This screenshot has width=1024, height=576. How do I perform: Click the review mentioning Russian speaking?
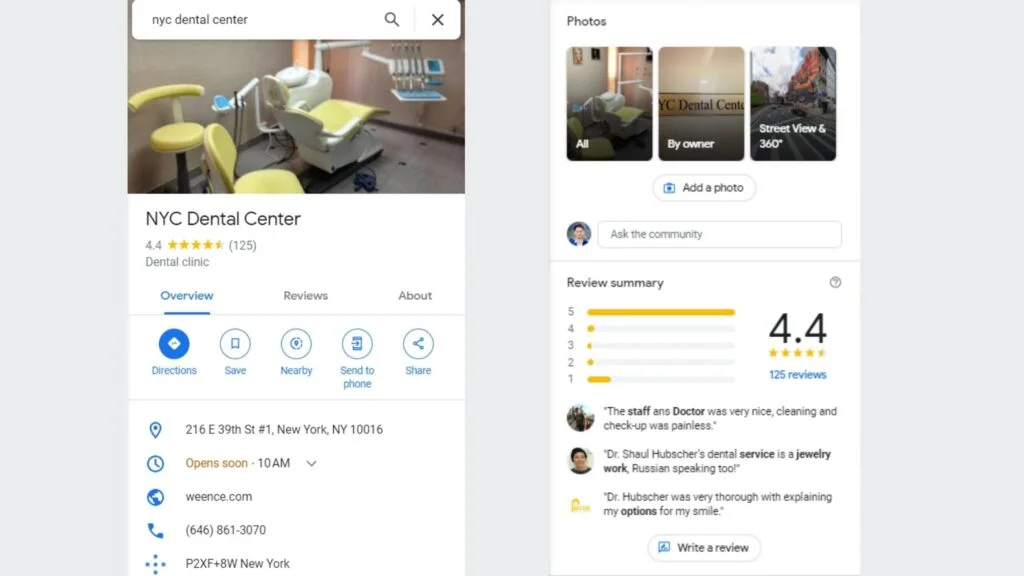[x=717, y=461]
